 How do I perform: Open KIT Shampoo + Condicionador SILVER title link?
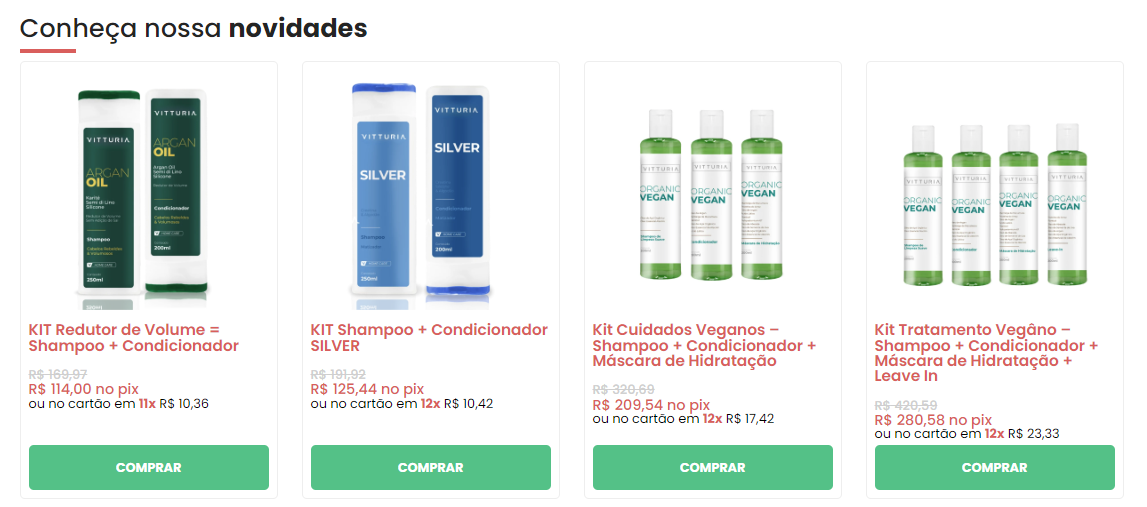click(429, 337)
